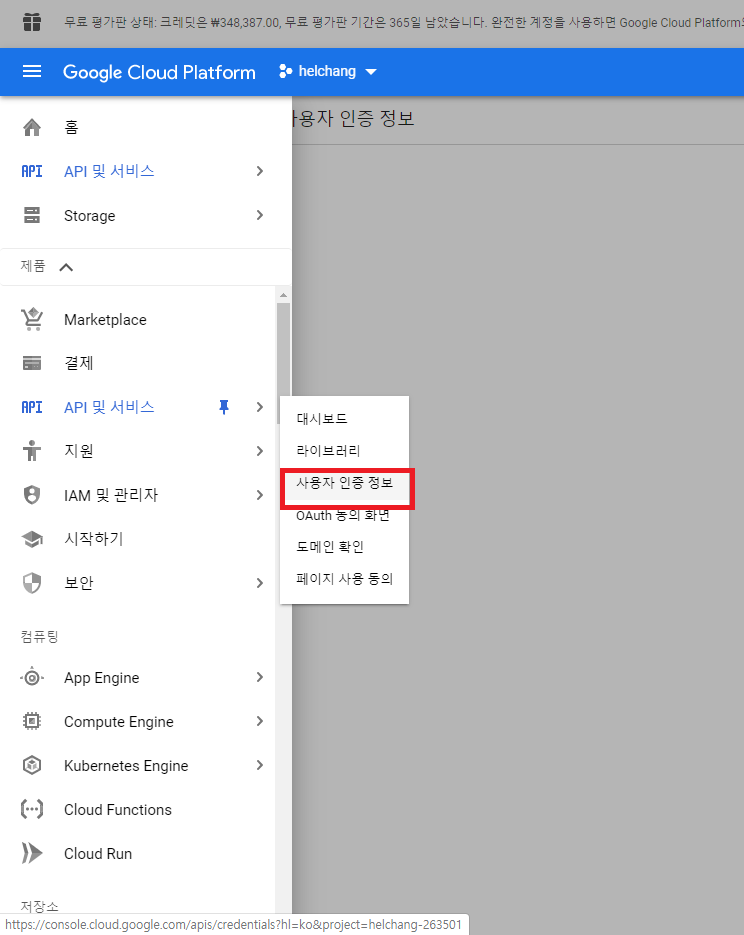
Task: Click the Compute Engine chip icon
Action: 32,722
